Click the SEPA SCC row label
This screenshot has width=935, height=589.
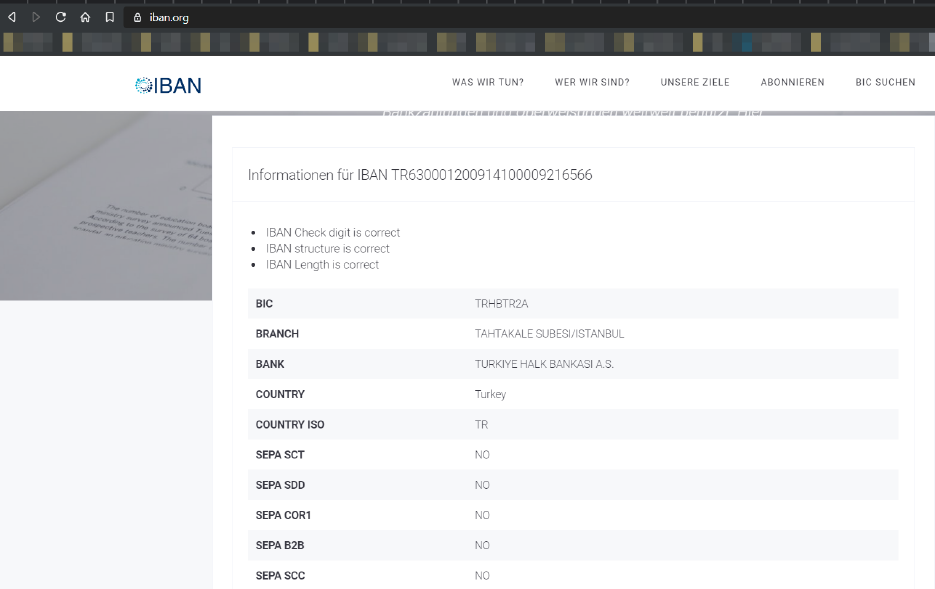coord(280,576)
